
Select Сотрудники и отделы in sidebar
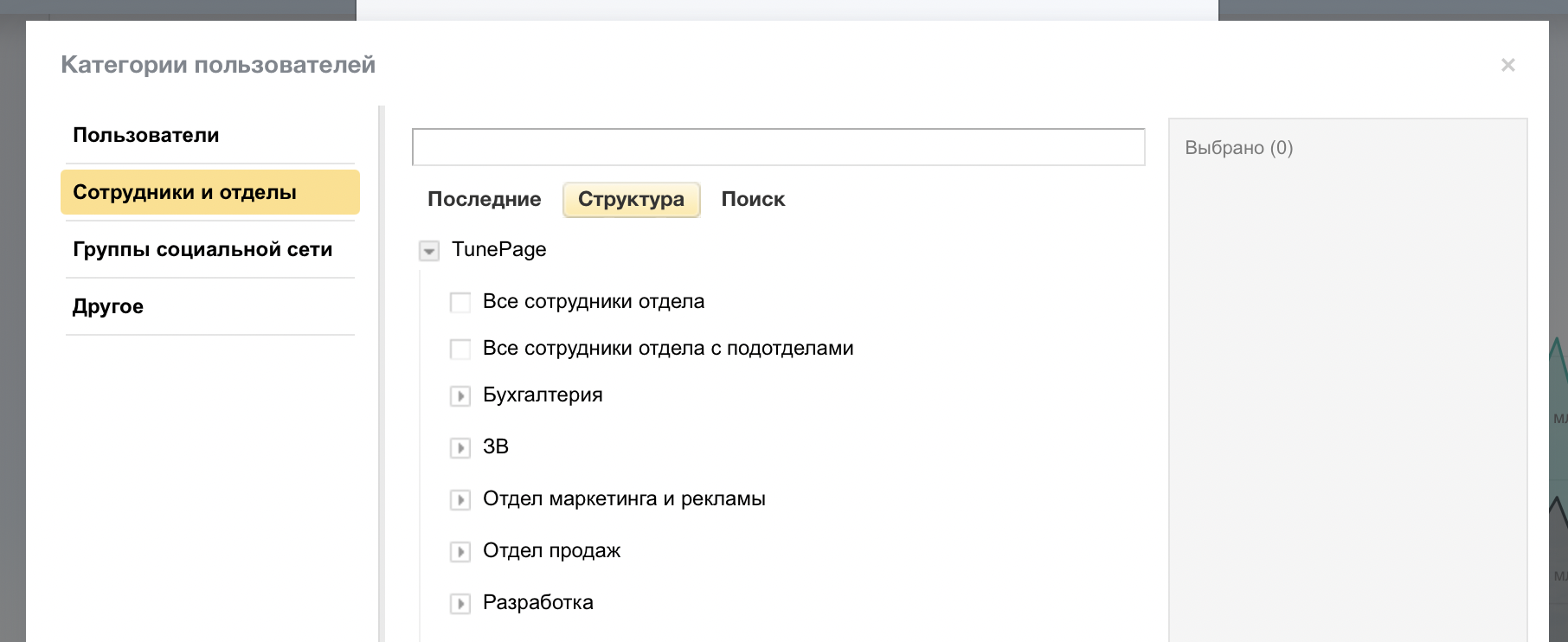tap(184, 192)
